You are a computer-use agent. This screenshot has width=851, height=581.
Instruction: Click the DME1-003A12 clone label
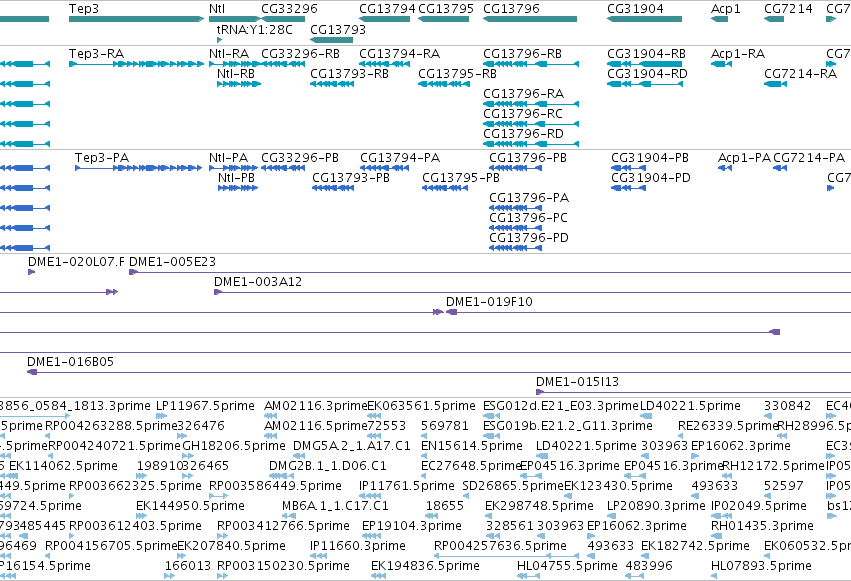(258, 282)
